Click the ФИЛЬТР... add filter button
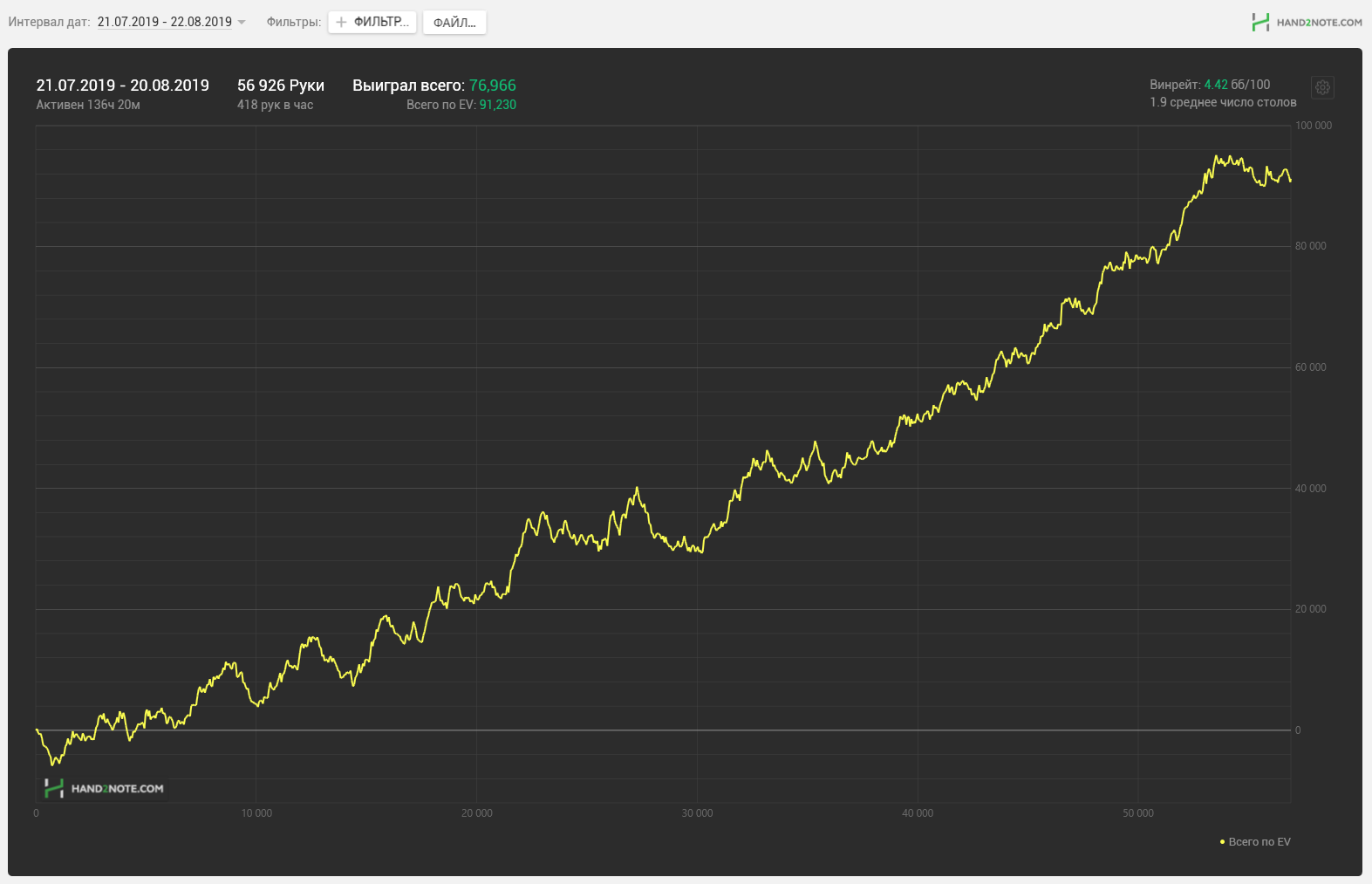 (372, 23)
